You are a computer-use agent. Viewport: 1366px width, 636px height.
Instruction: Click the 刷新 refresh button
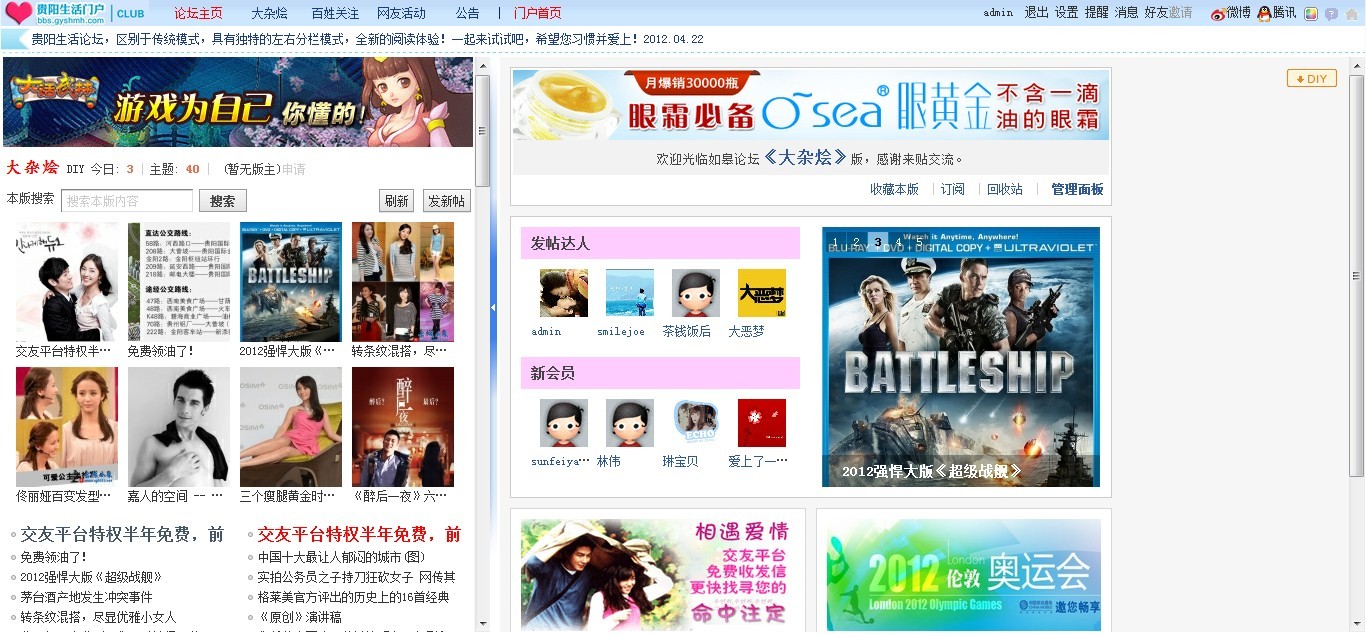[x=396, y=201]
